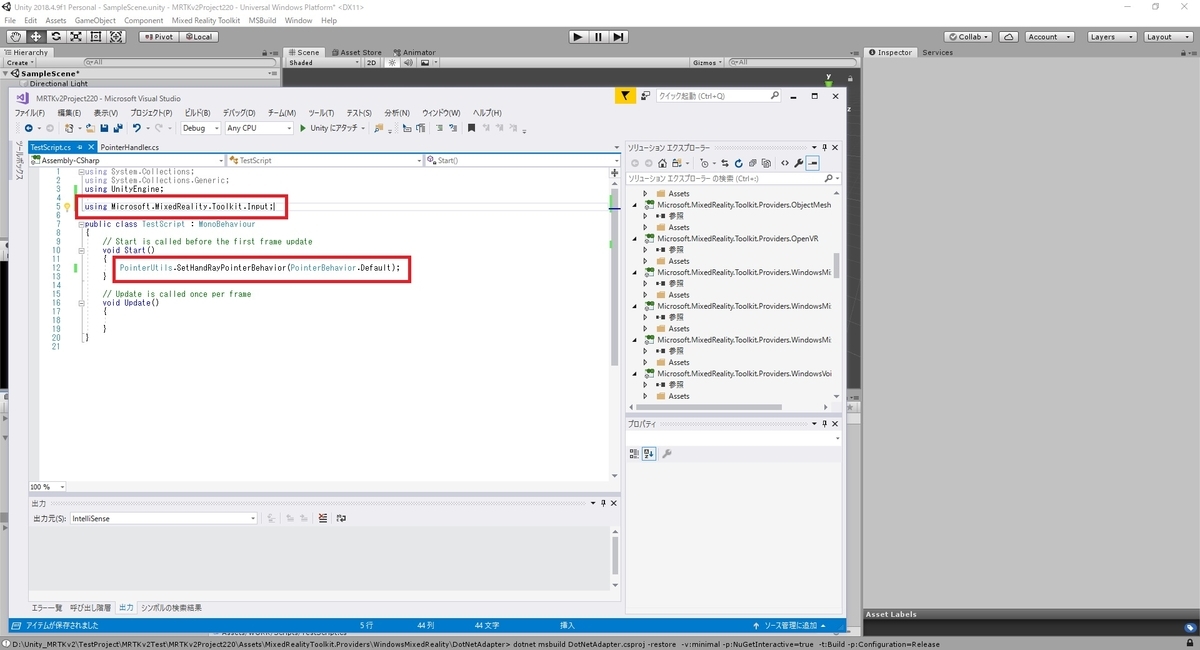Open Visual Studio ビルド(B) menu

pos(197,113)
